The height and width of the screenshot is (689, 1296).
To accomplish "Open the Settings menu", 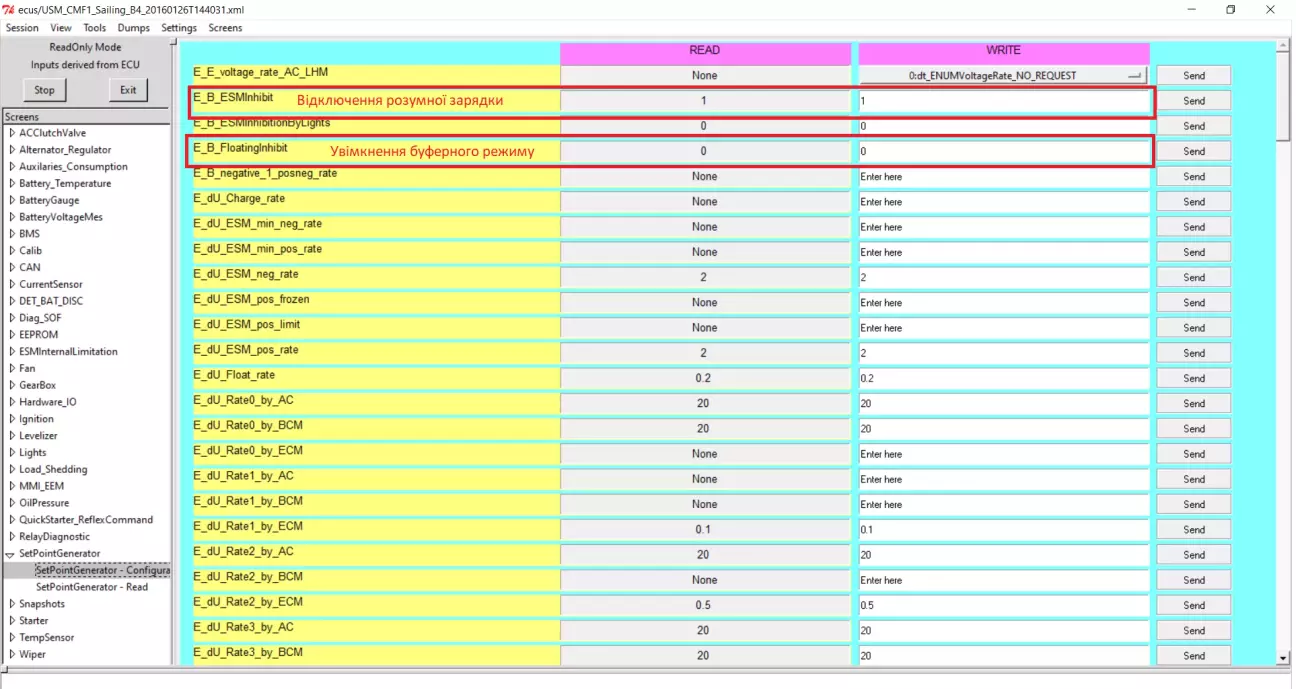I will click(x=179, y=28).
